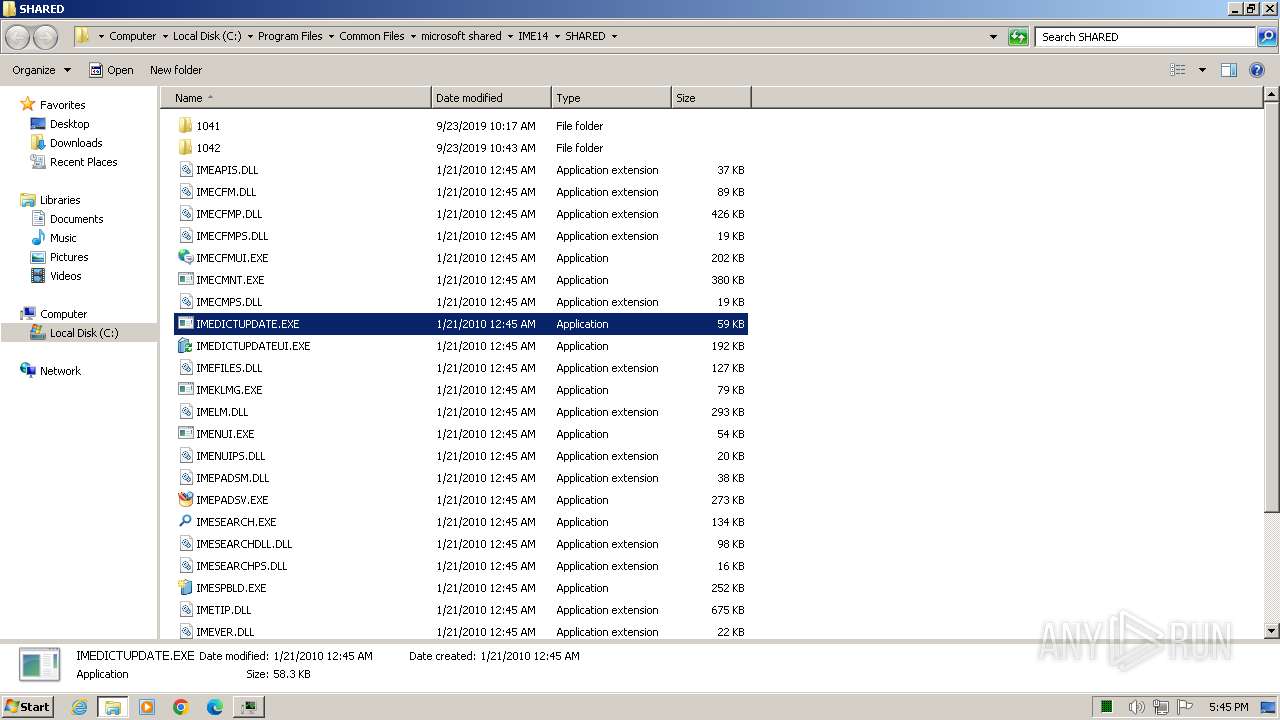Select the IMETIP.DLL file

click(x=461, y=610)
